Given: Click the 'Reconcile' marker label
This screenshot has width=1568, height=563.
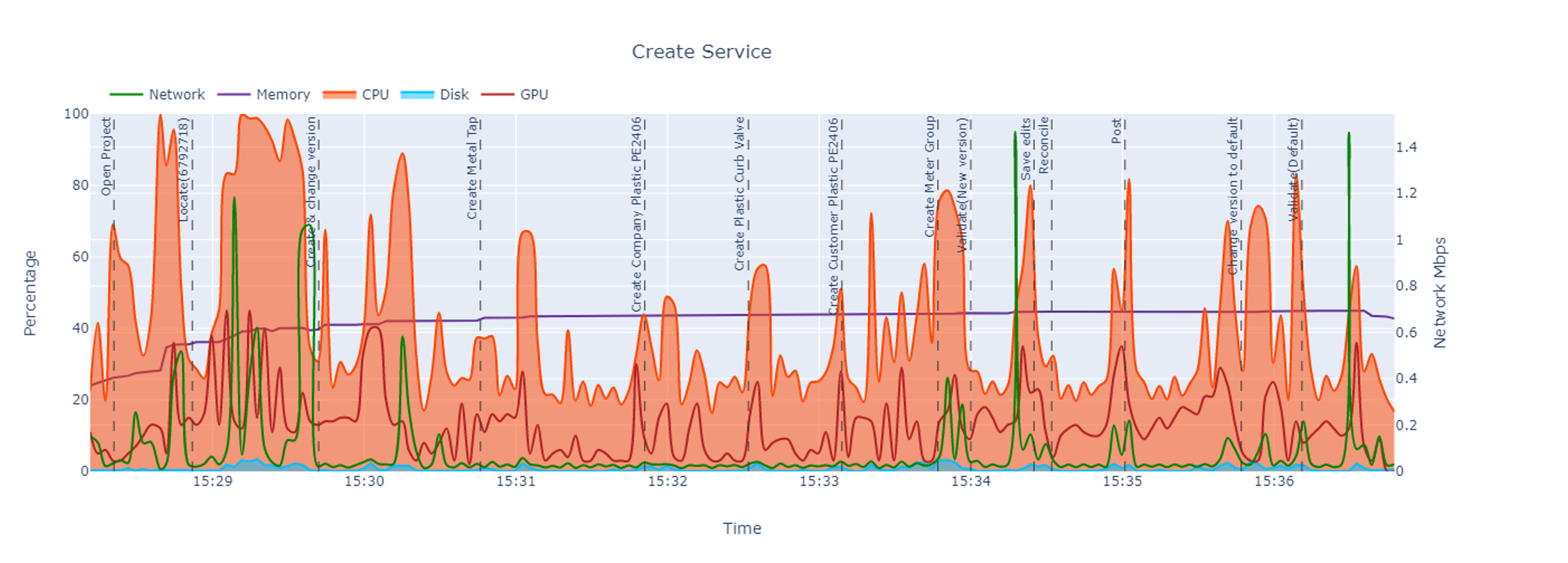Looking at the screenshot, I should [1044, 145].
